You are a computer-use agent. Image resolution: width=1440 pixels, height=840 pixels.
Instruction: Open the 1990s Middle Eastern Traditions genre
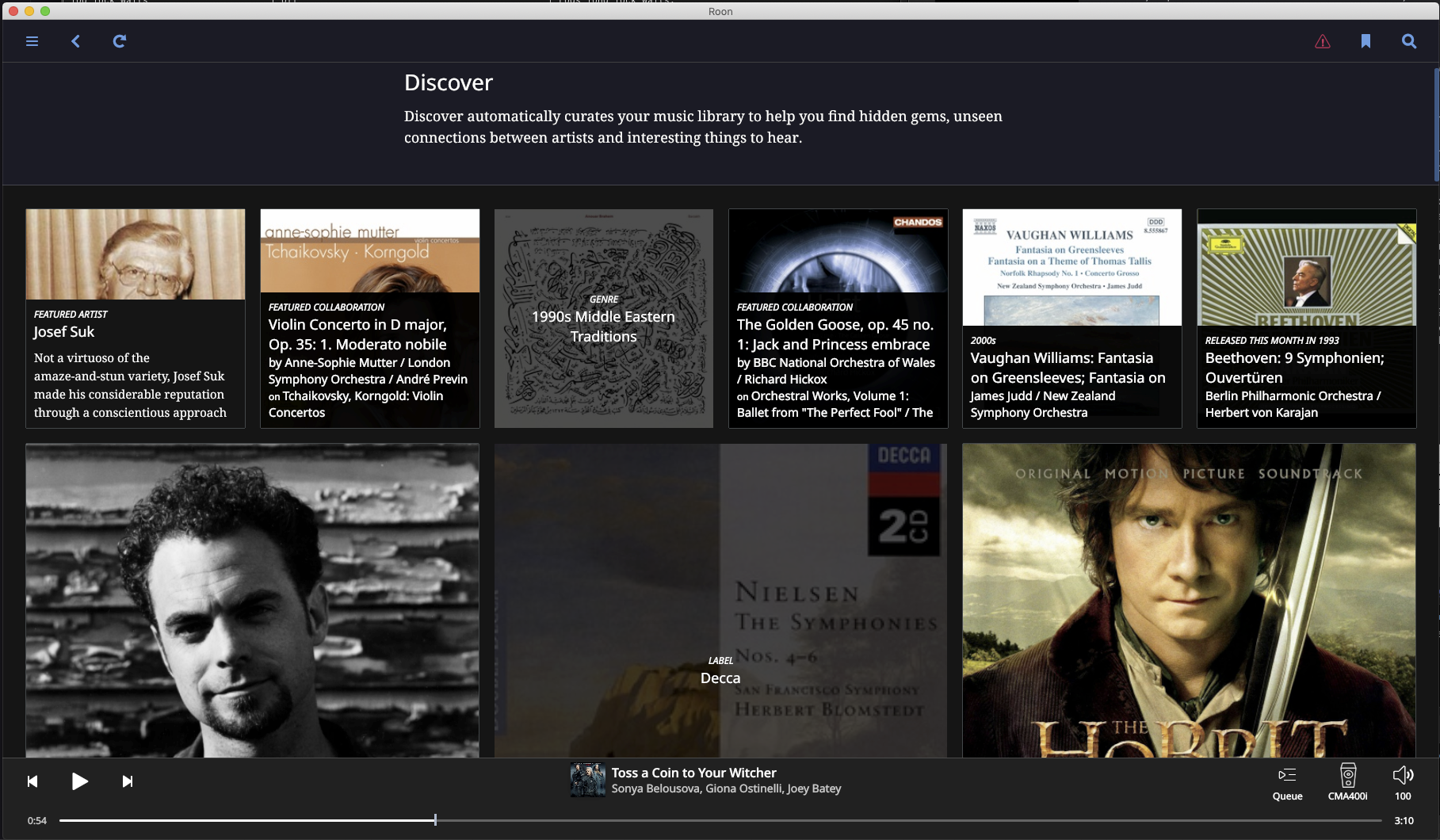click(x=603, y=319)
